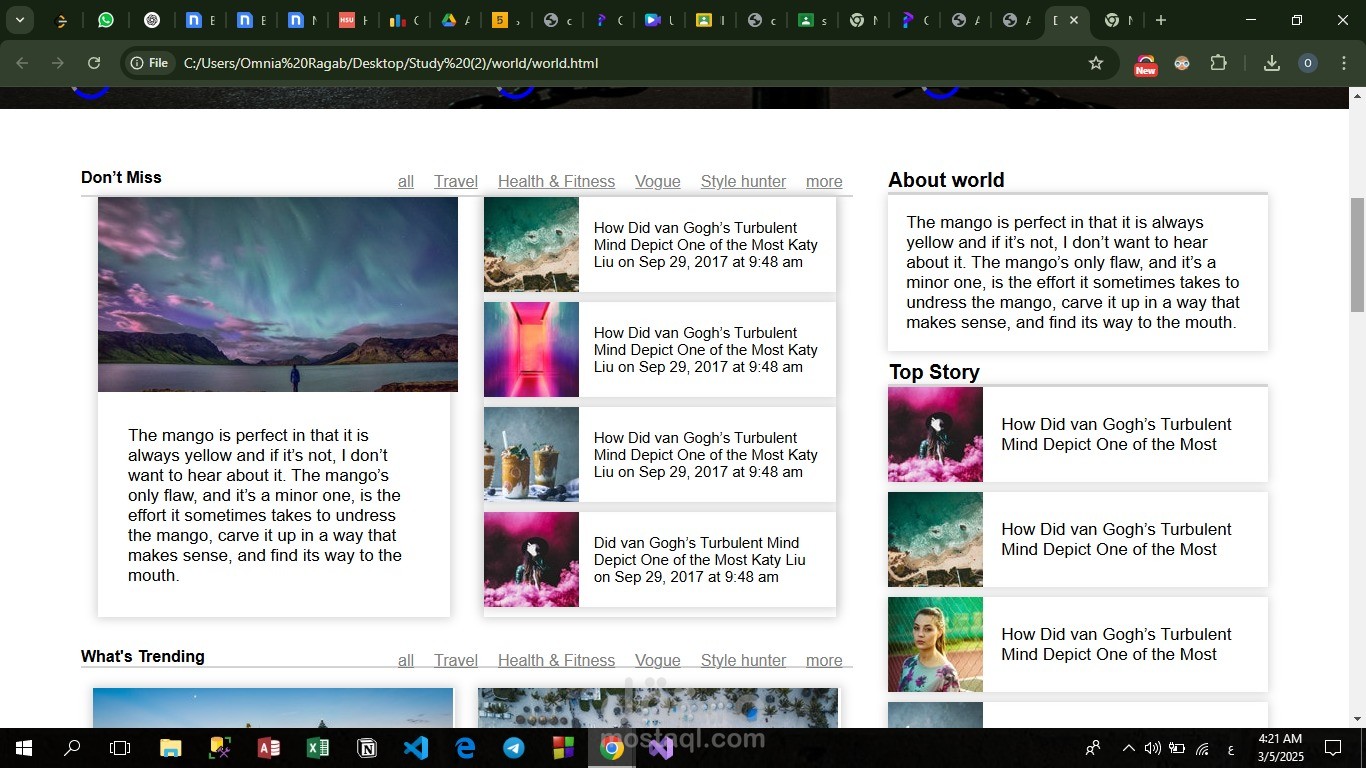Click the 'What's Trending' heading
Image resolution: width=1366 pixels, height=768 pixels.
point(143,656)
